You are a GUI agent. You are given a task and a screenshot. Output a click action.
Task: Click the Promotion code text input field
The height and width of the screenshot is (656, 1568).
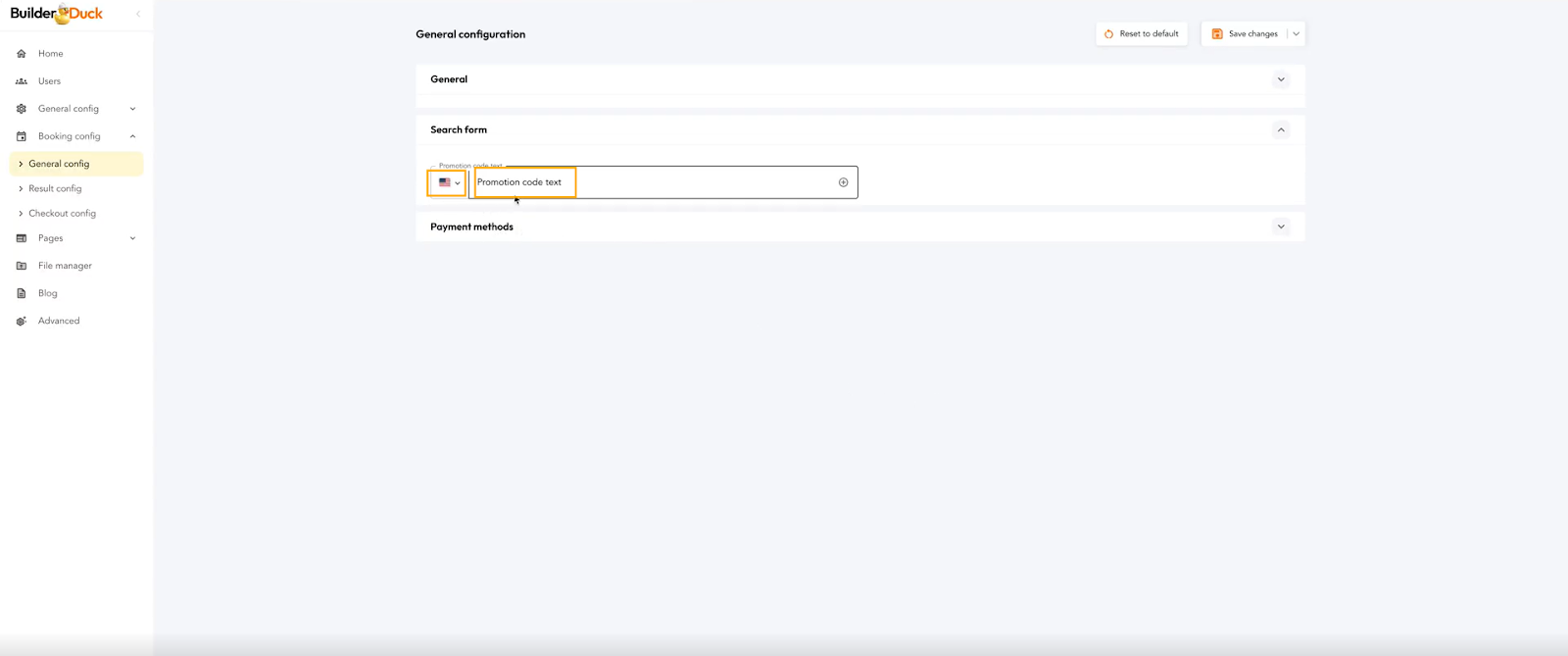point(666,182)
